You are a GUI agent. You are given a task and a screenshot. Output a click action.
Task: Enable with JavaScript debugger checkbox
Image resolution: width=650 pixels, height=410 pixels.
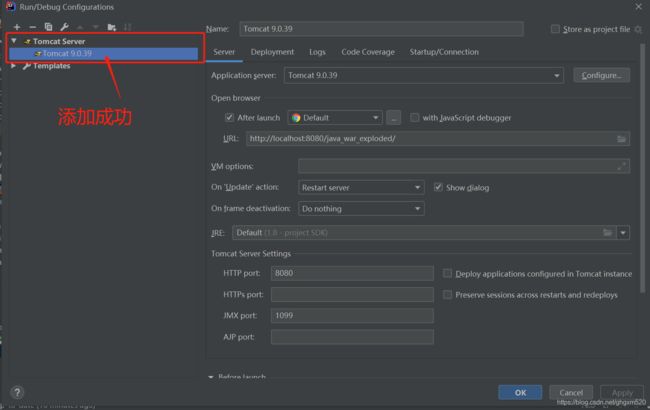(415, 118)
